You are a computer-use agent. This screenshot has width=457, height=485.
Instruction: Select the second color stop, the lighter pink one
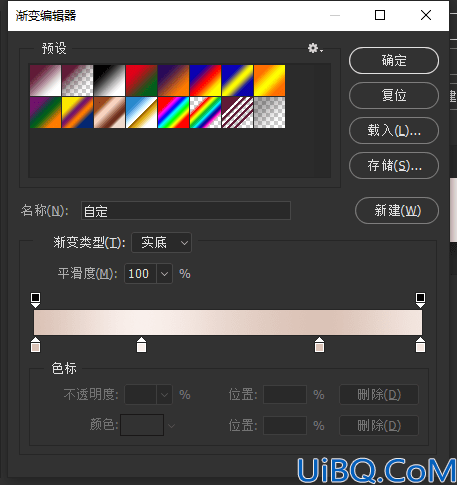coord(141,345)
